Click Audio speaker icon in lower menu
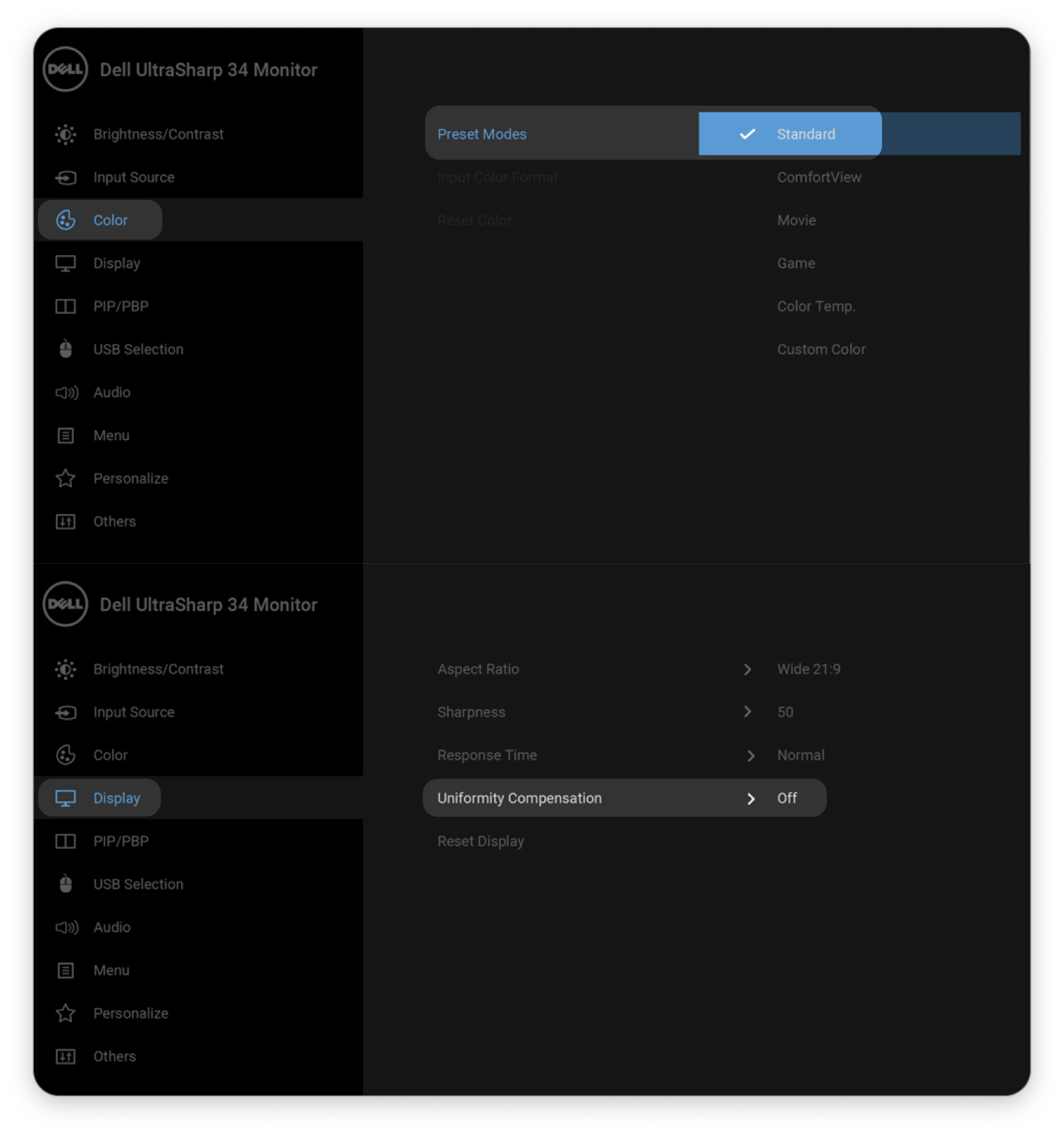The height and width of the screenshot is (1135, 1064). (x=67, y=928)
